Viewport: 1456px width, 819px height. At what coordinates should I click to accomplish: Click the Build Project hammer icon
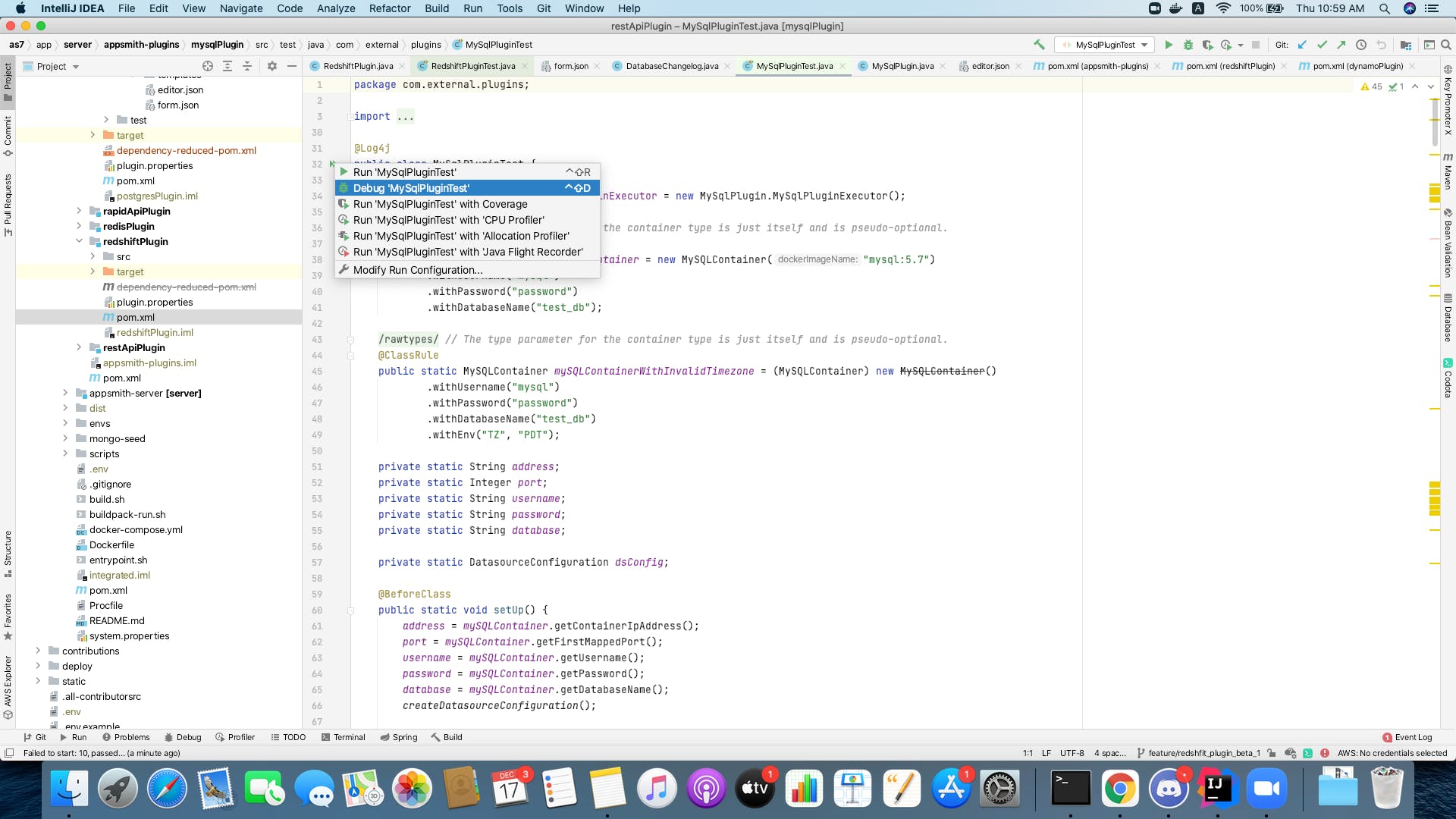pyautogui.click(x=1039, y=45)
